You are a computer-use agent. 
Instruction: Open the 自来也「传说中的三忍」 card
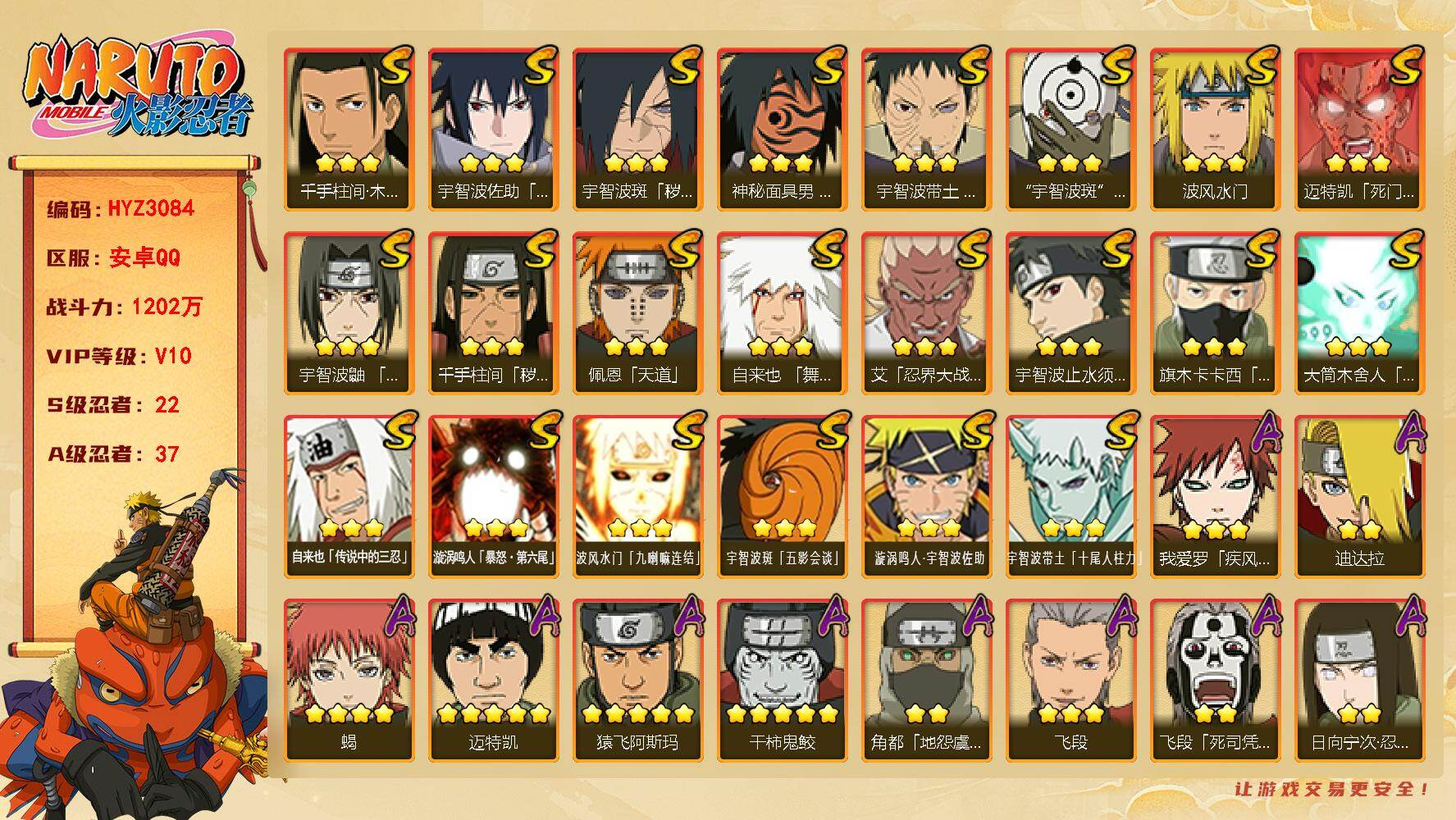click(349, 496)
